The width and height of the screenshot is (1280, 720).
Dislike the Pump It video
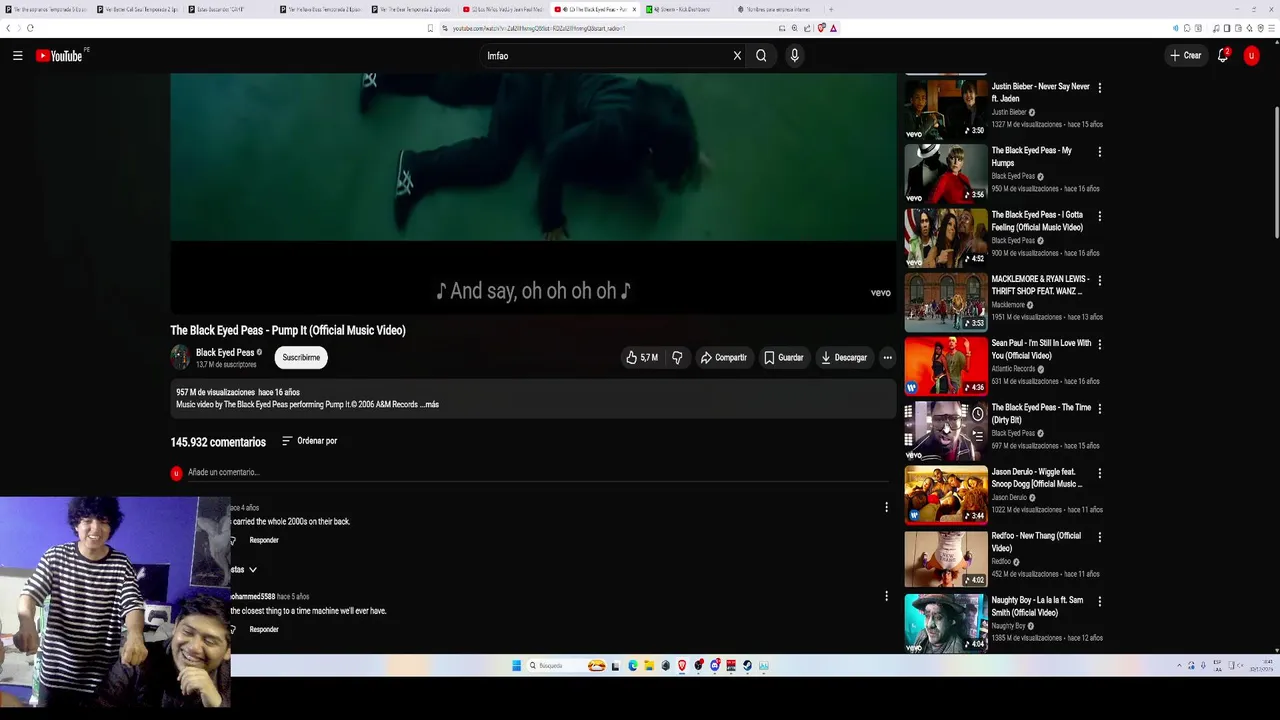677,357
